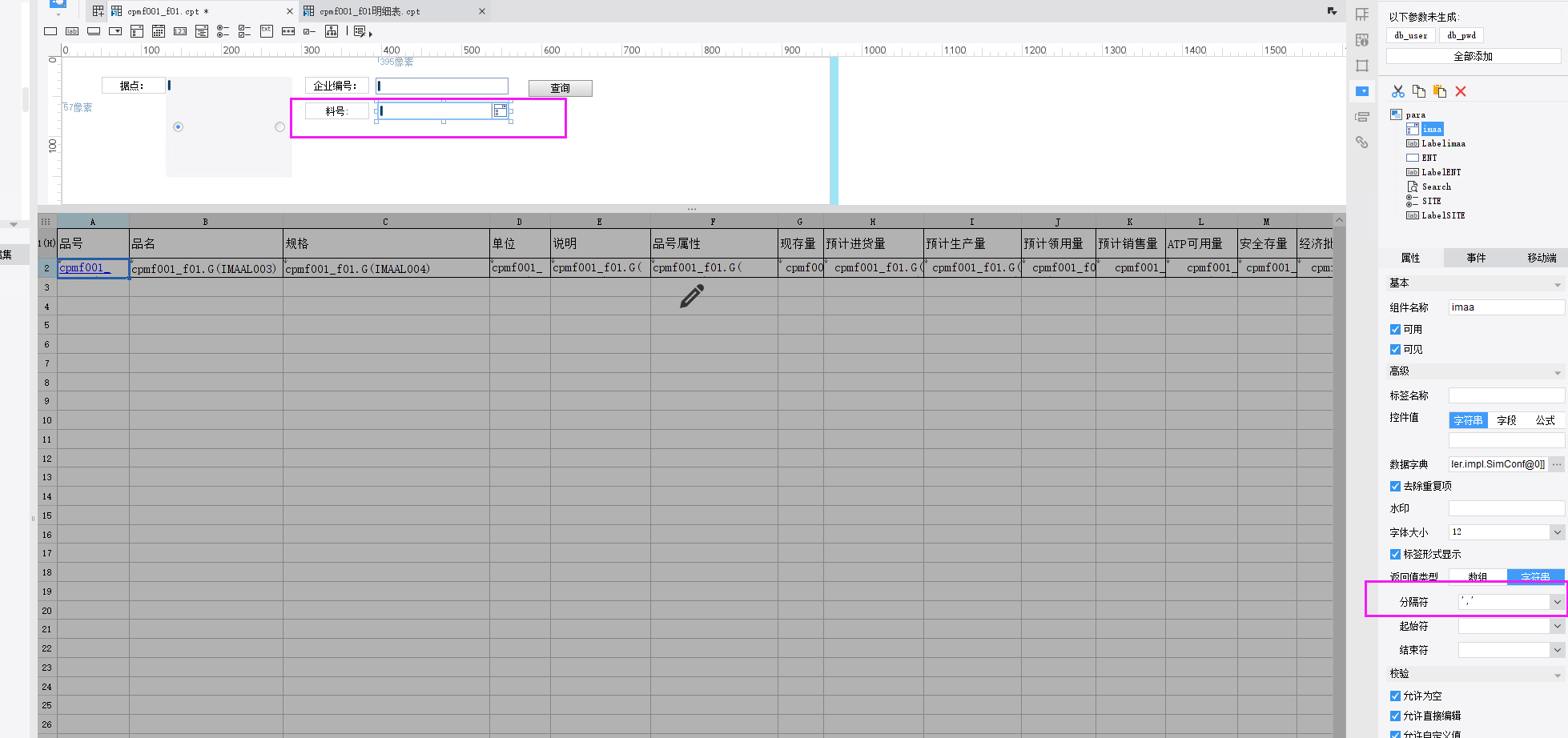The image size is (1568, 738).
Task: Open the condition attributes side panel icon
Action: 1362,117
